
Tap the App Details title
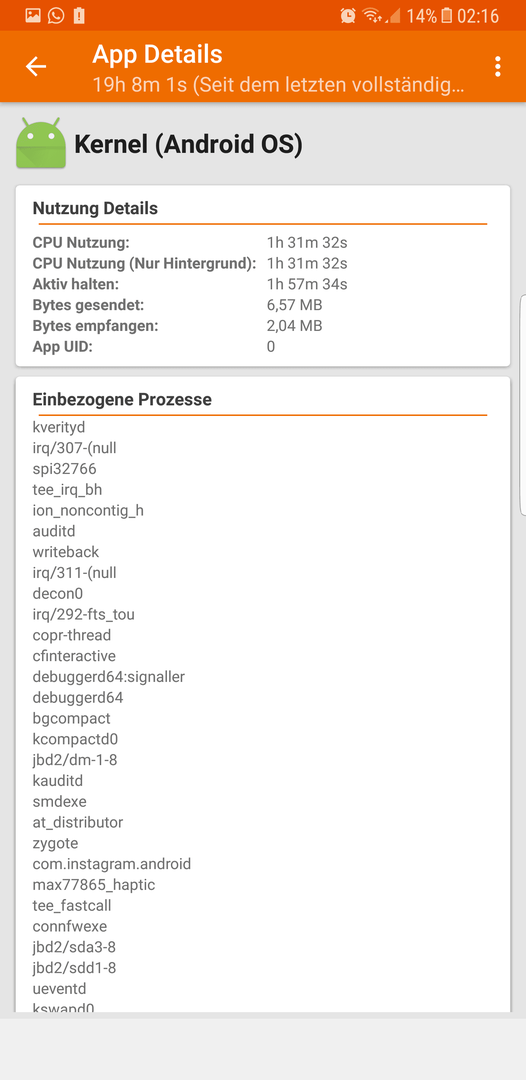158,54
